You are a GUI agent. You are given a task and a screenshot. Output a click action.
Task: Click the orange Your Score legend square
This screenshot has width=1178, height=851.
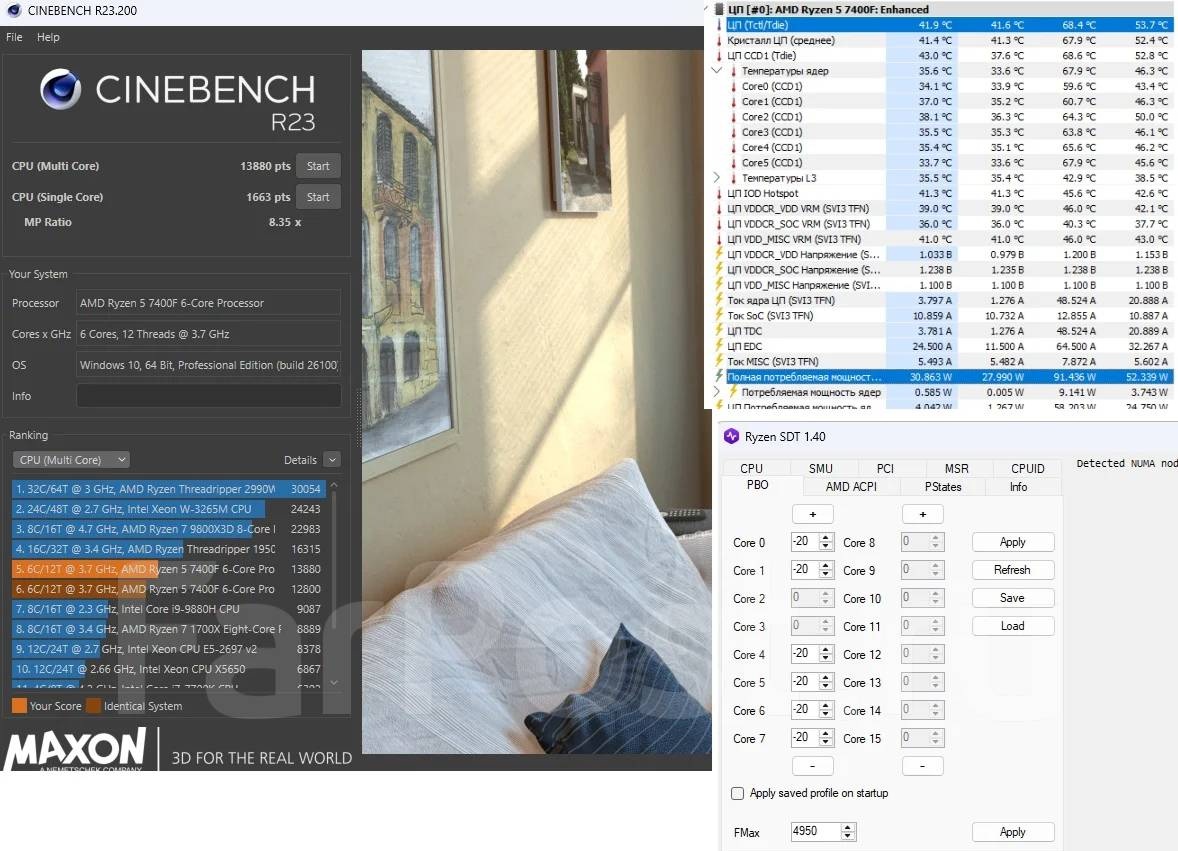point(20,705)
